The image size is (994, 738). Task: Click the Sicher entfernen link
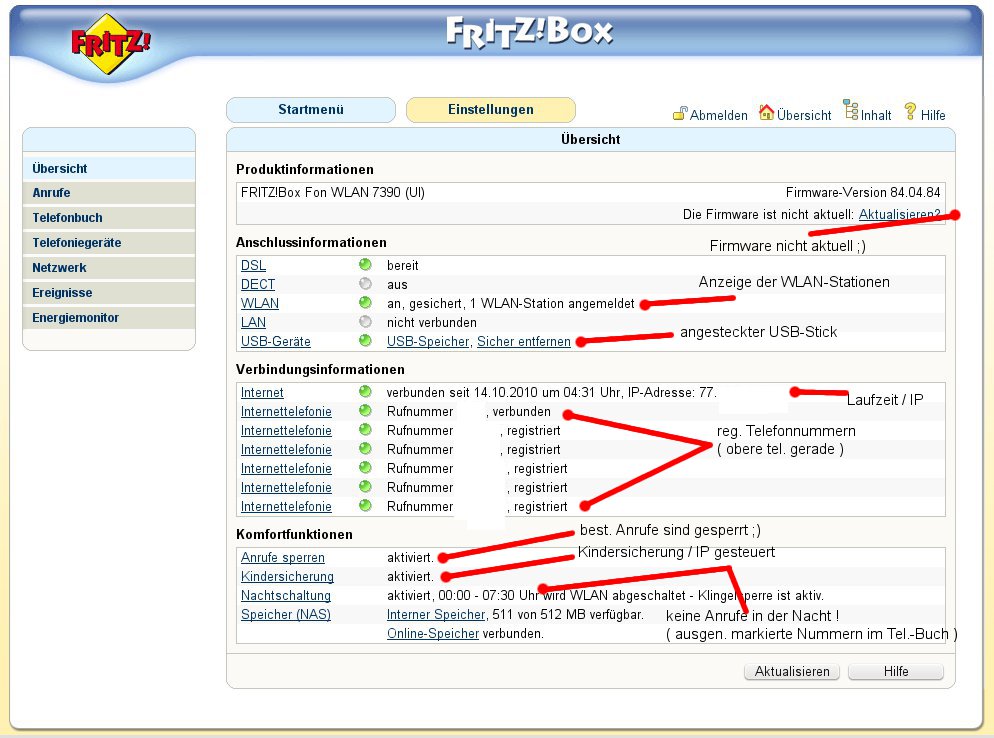click(x=524, y=341)
